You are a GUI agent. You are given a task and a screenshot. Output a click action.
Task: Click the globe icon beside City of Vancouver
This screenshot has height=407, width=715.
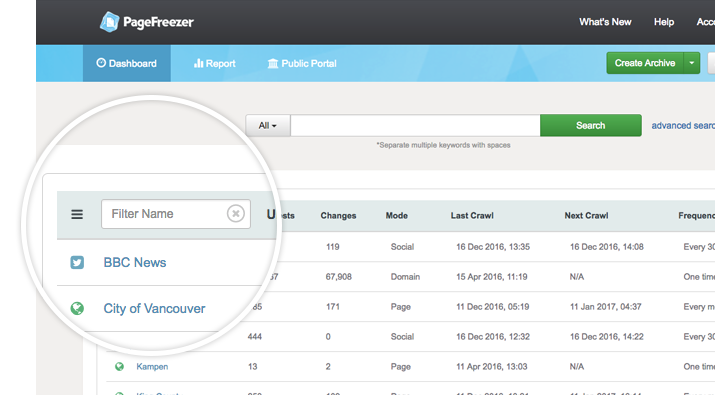(77, 309)
